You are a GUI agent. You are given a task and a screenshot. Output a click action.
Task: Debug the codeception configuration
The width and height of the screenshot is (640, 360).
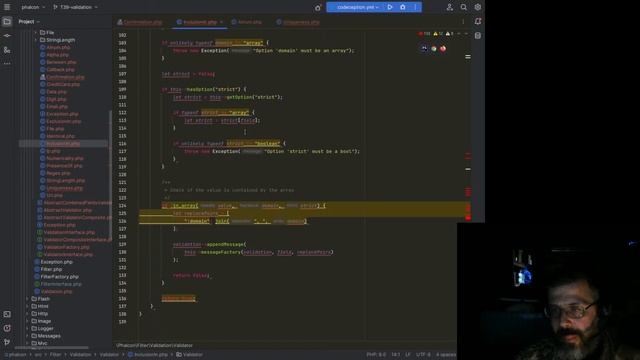(403, 7)
